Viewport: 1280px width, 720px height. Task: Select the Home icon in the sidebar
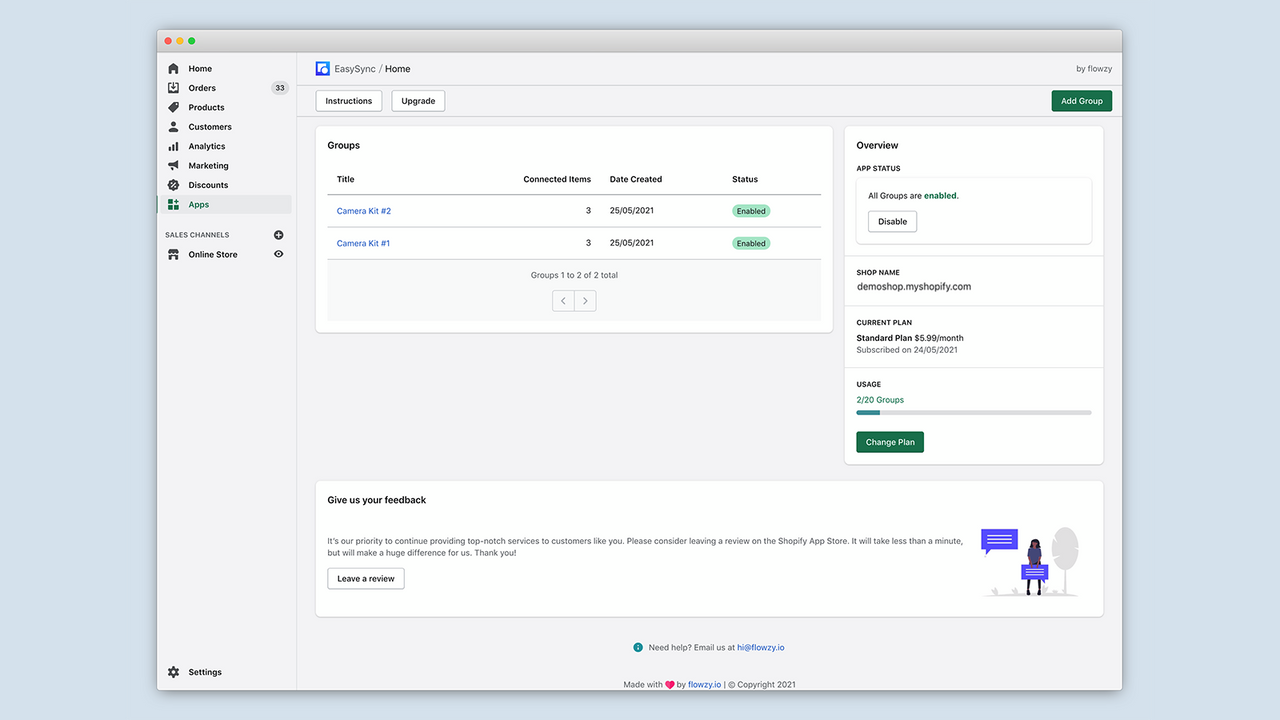click(172, 68)
